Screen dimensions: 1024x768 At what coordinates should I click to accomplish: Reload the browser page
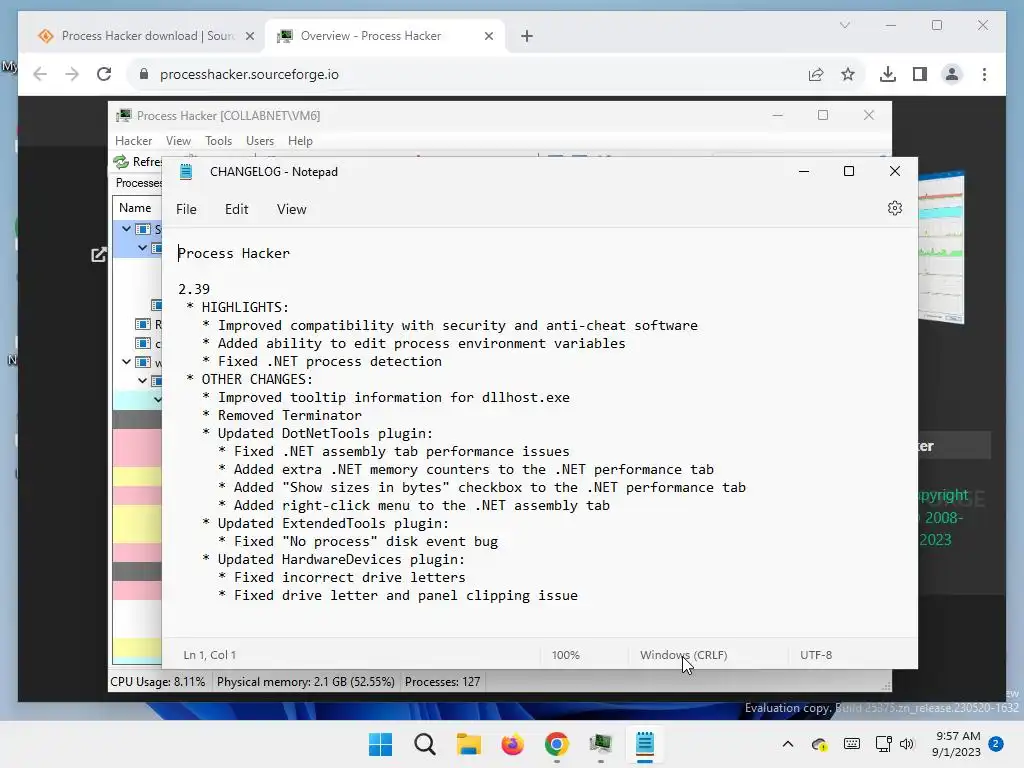[104, 74]
